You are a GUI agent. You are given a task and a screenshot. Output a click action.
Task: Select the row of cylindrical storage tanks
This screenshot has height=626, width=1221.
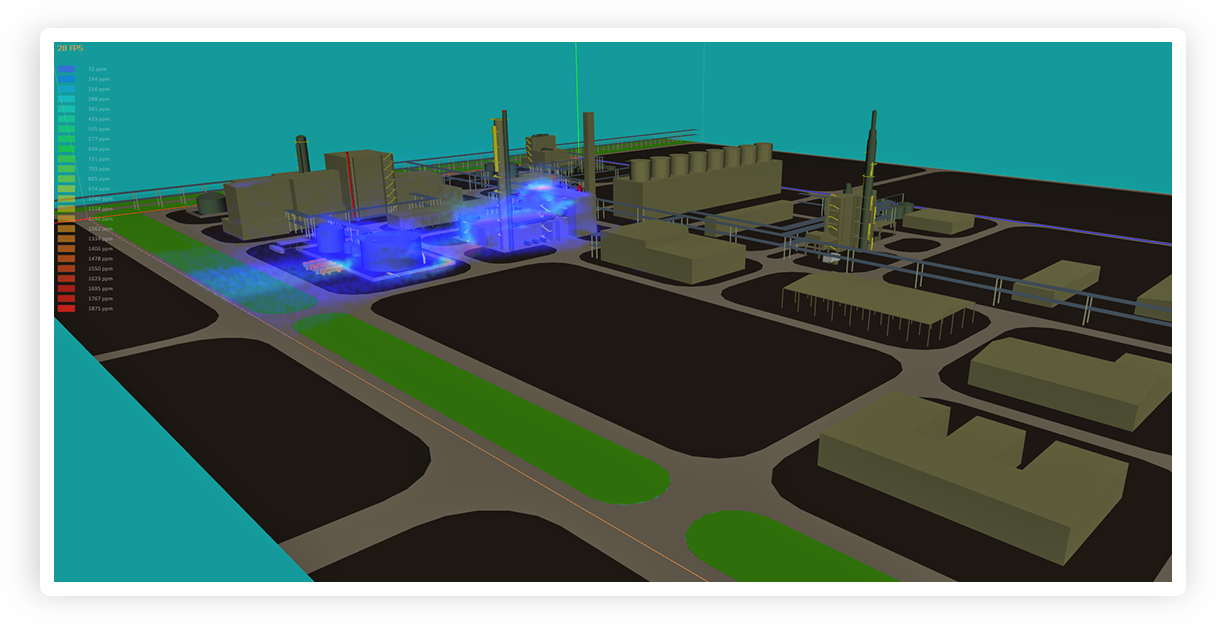[700, 162]
